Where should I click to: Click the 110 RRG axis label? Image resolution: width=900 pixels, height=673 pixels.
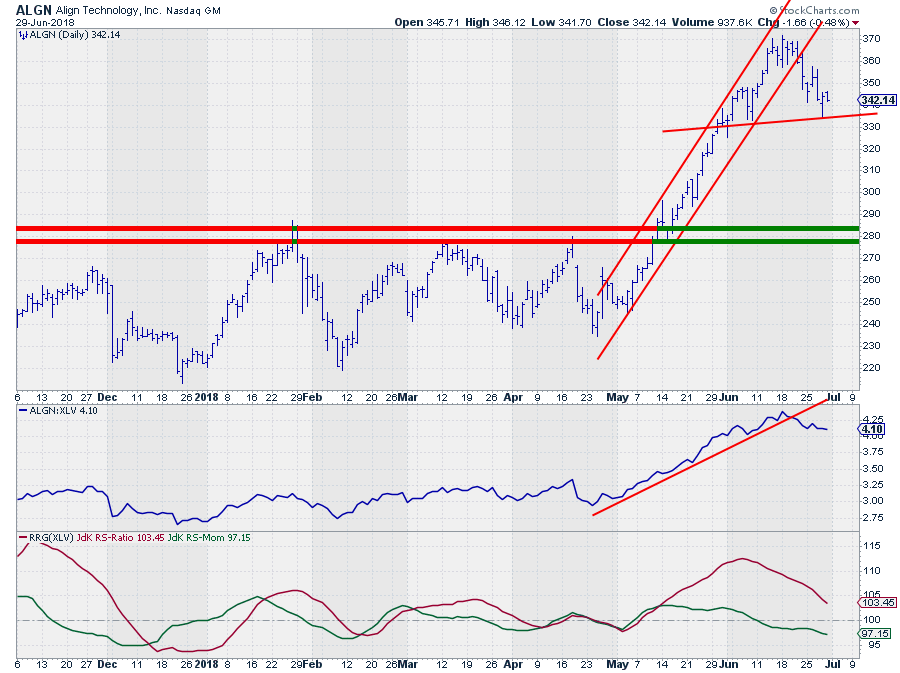pyautogui.click(x=871, y=571)
